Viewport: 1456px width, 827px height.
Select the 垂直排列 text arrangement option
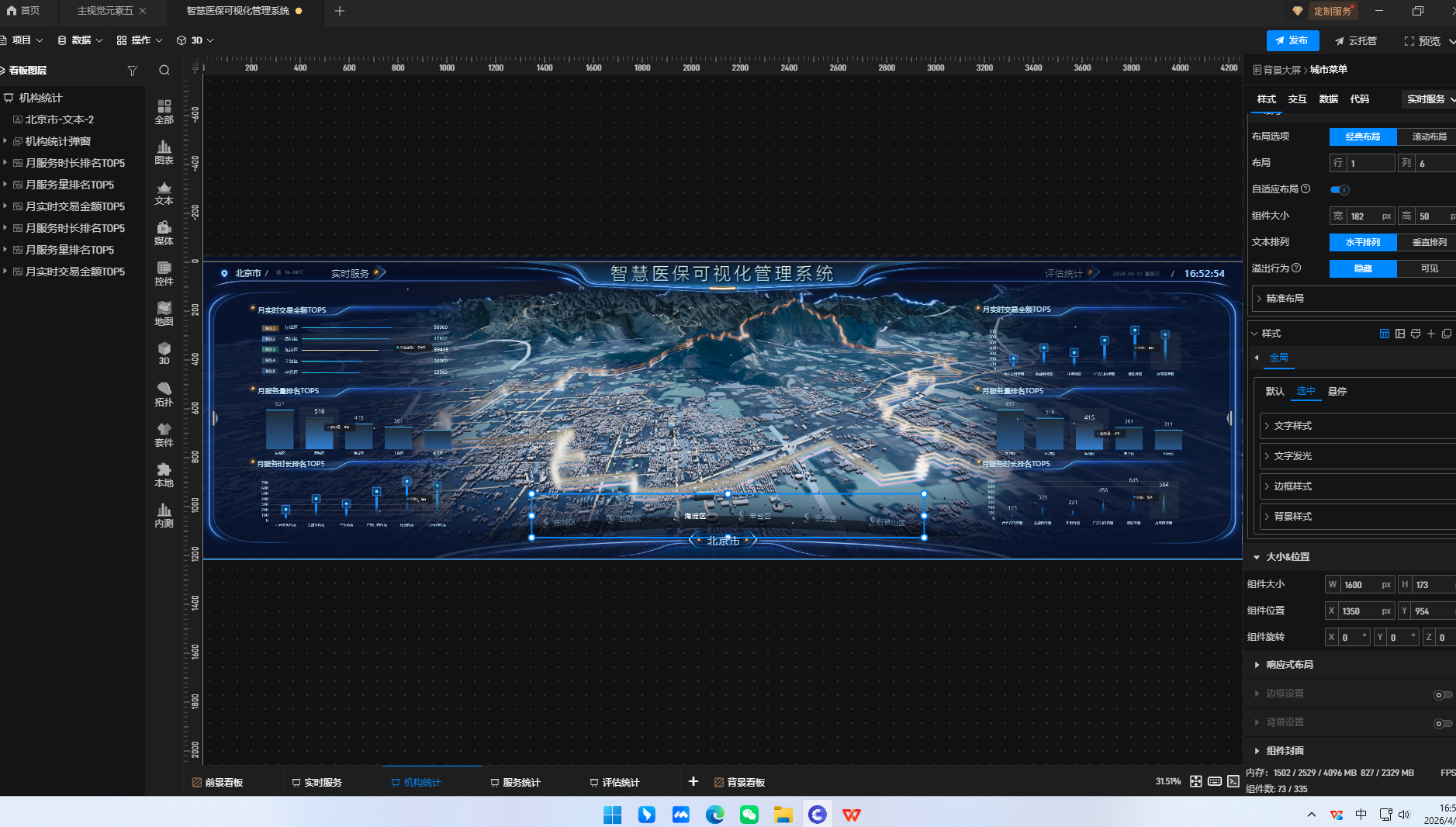point(1429,242)
